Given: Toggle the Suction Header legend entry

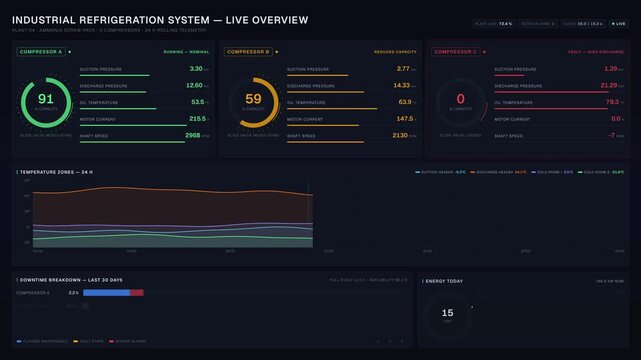Looking at the screenshot, I should click(440, 172).
